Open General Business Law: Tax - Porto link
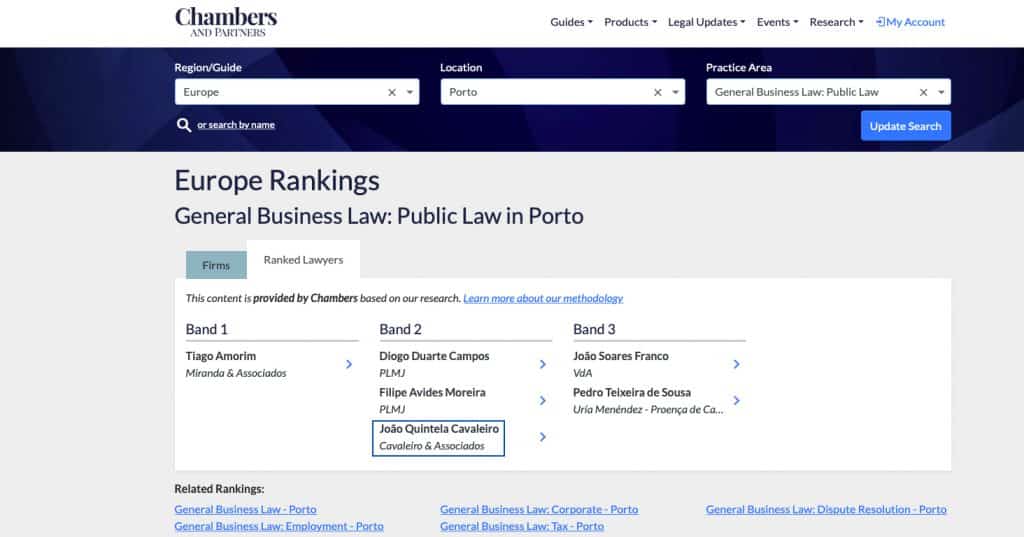 pos(522,526)
